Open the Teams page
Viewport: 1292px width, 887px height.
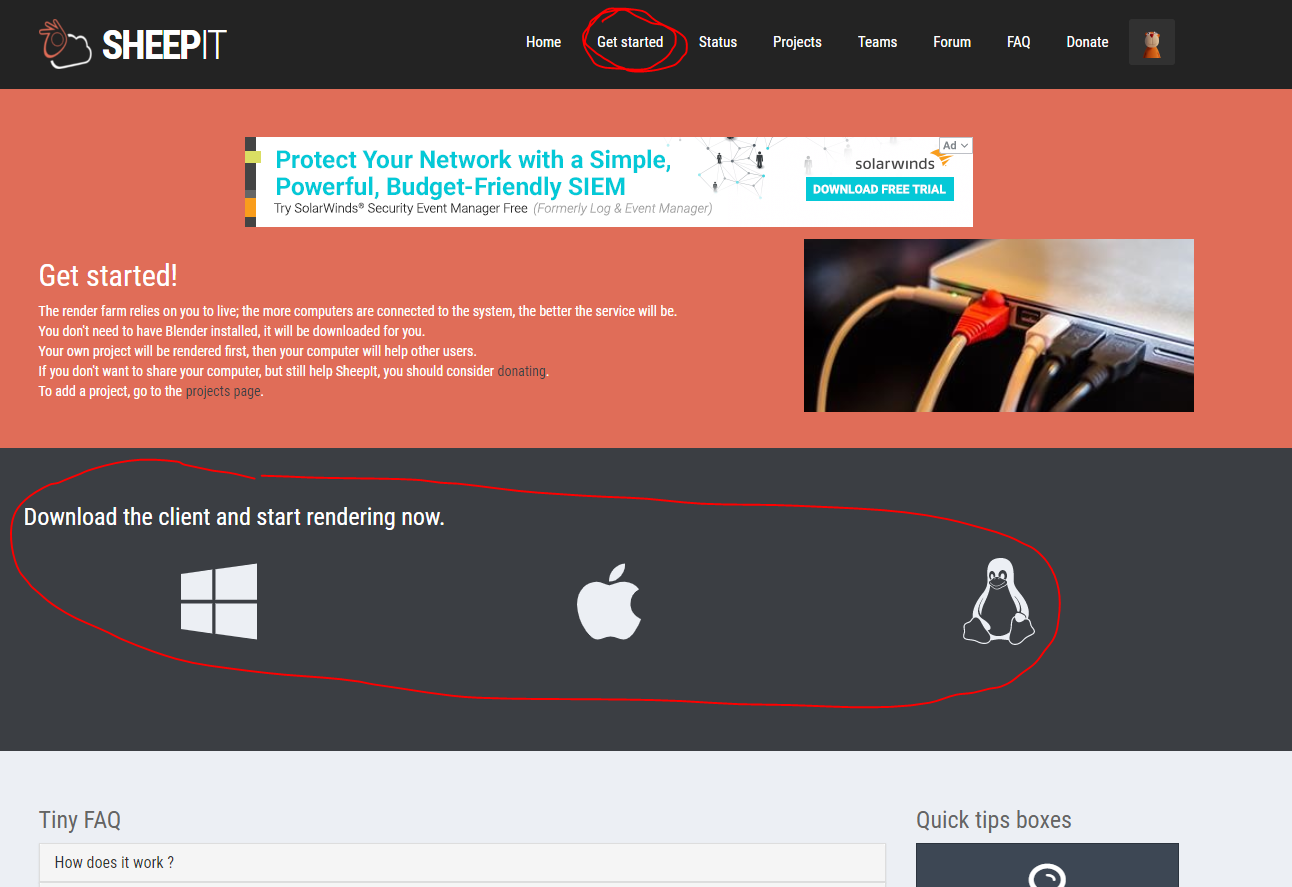pyautogui.click(x=877, y=42)
